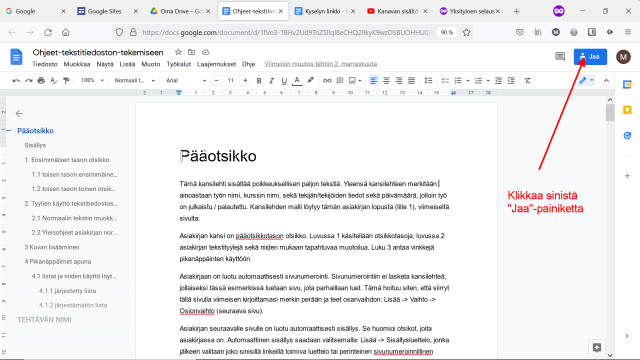Viewport: 640px width, 360px height.
Task: Open the Näytä menu
Action: click(105, 64)
